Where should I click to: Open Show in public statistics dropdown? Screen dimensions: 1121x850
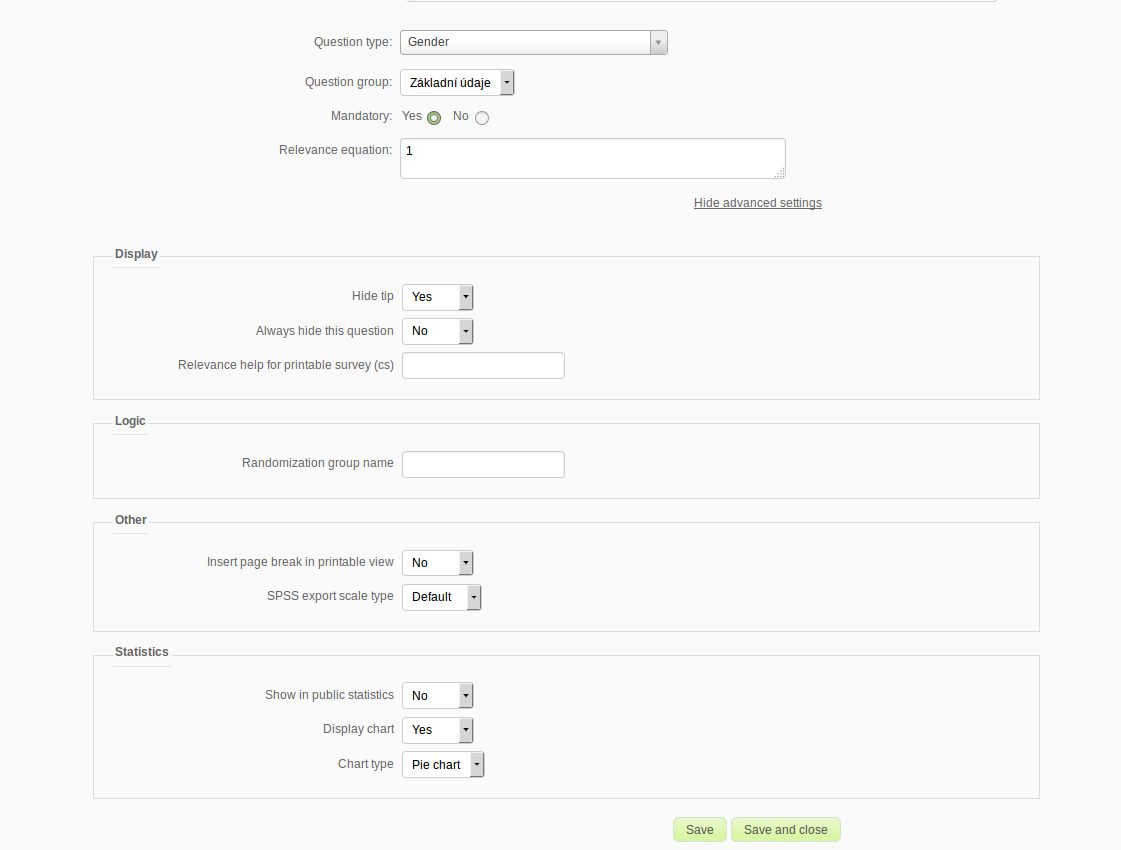click(x=437, y=696)
